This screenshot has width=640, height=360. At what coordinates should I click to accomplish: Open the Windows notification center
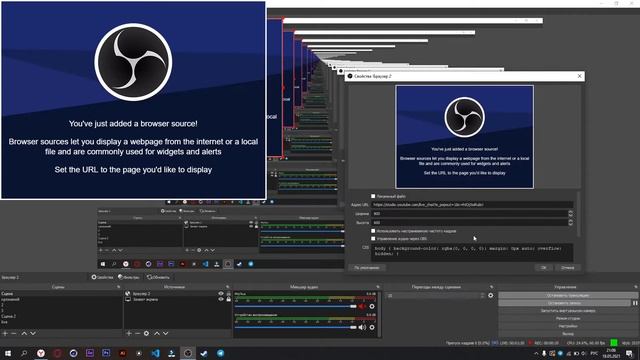pyautogui.click(x=629, y=353)
